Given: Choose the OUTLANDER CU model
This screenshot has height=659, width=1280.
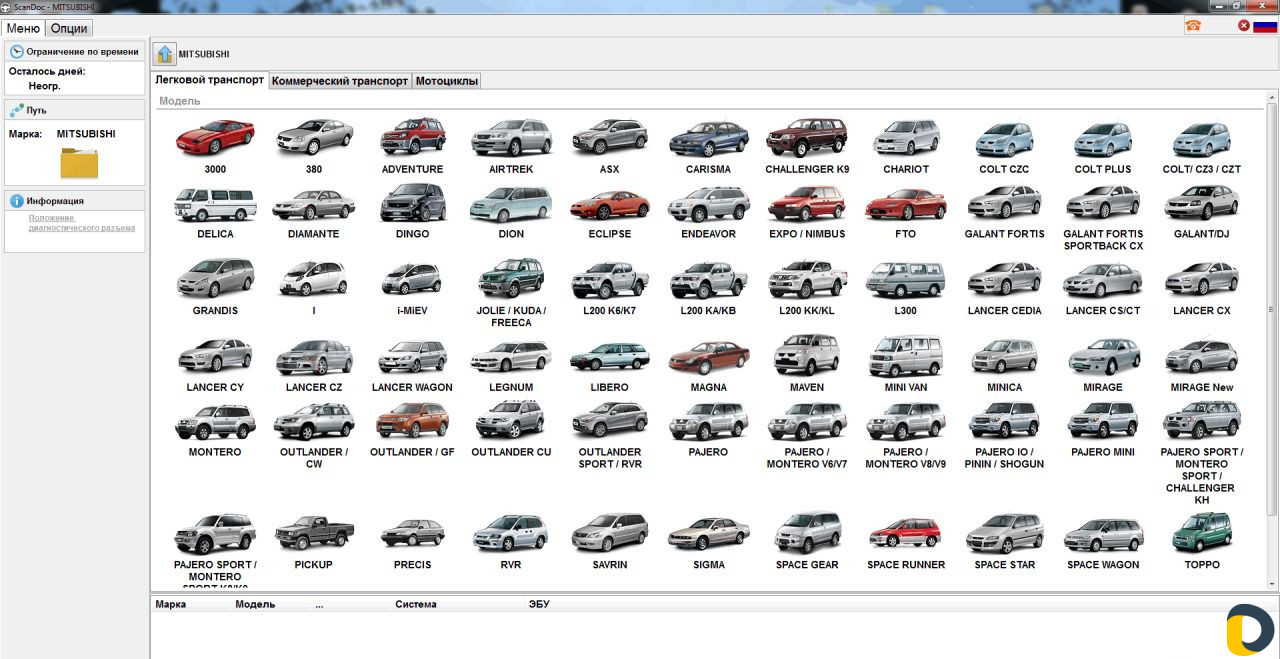Looking at the screenshot, I should pos(511,420).
